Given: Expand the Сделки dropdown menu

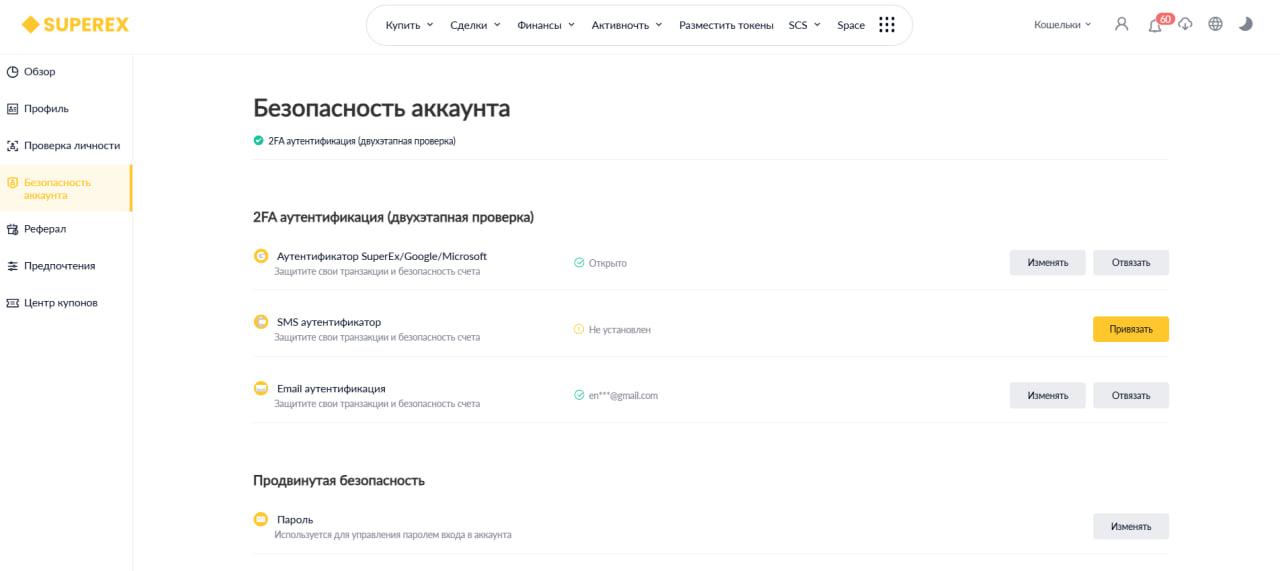Looking at the screenshot, I should click(x=475, y=25).
